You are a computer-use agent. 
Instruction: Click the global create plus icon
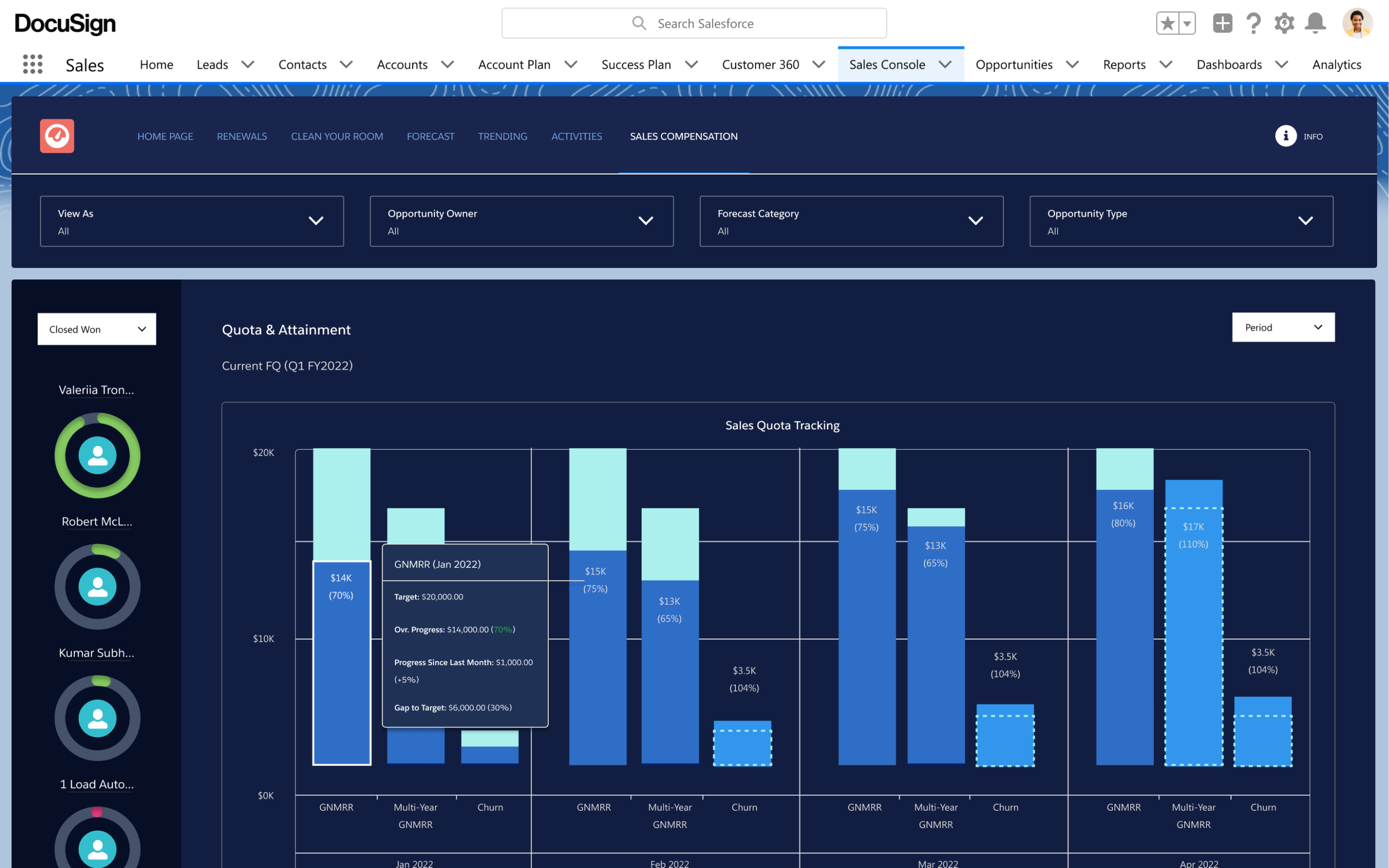tap(1222, 23)
